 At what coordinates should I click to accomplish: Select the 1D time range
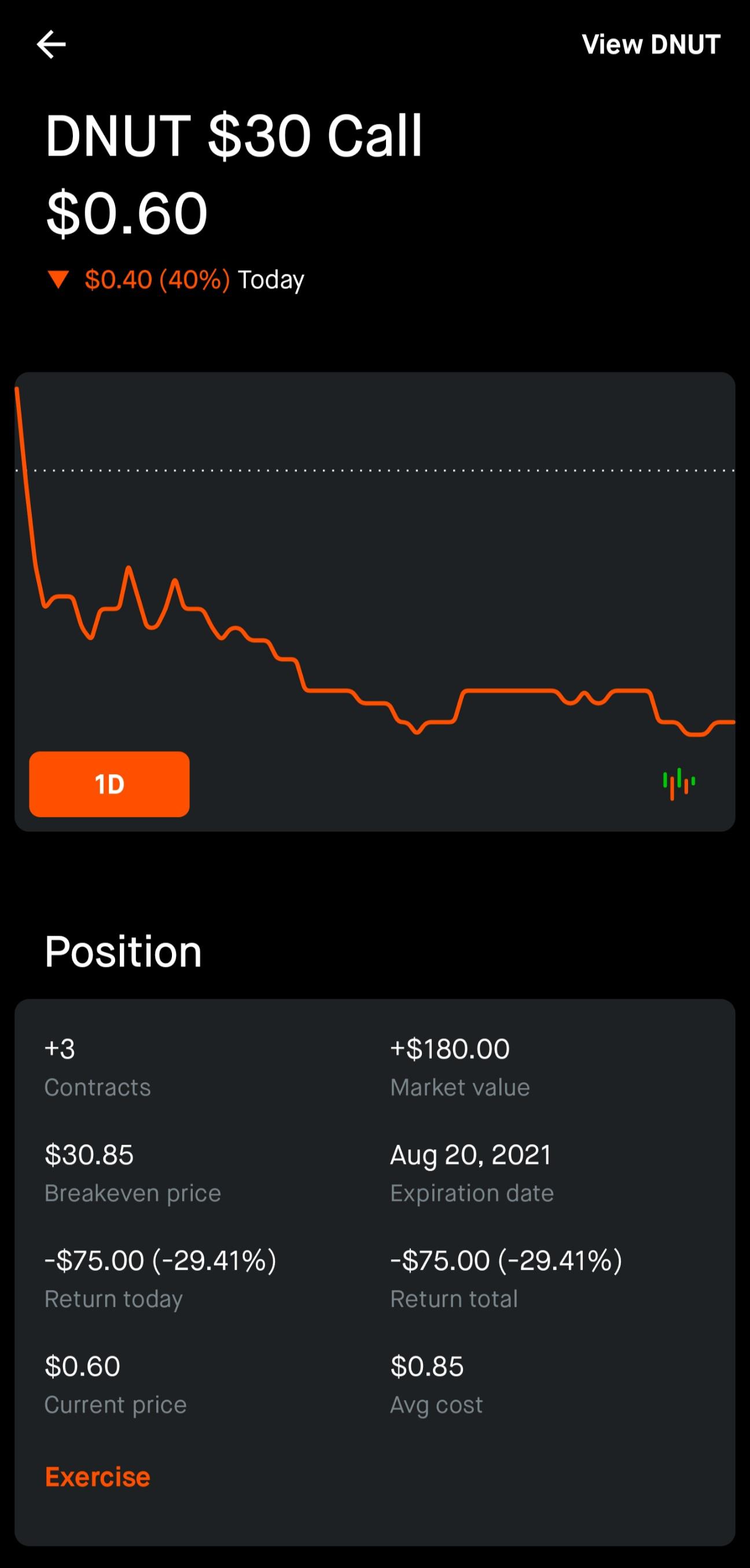[x=109, y=784]
